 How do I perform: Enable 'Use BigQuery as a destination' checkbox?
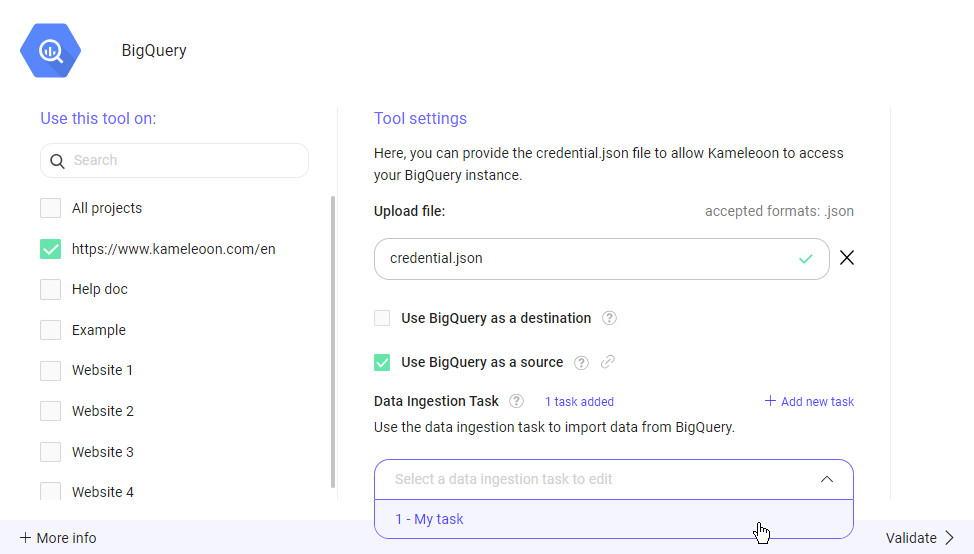pos(382,319)
